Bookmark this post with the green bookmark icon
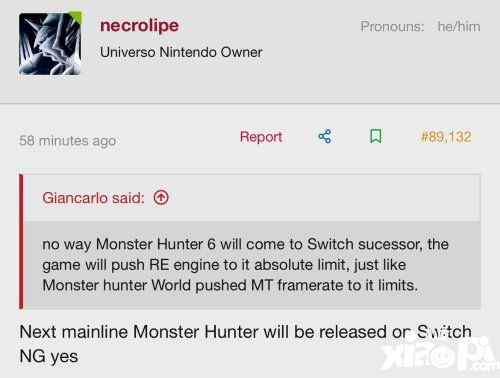 click(x=376, y=136)
